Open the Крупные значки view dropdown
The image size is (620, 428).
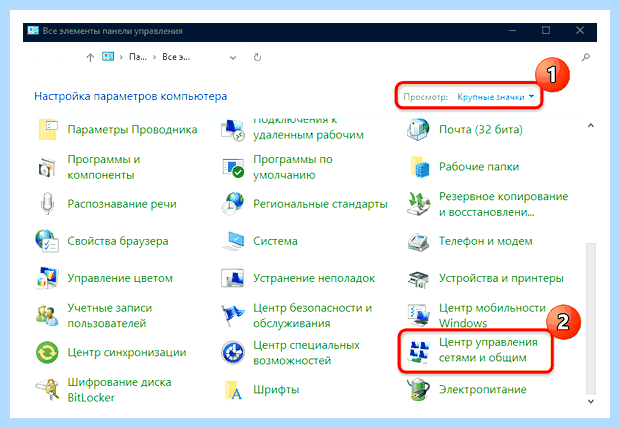click(x=495, y=97)
